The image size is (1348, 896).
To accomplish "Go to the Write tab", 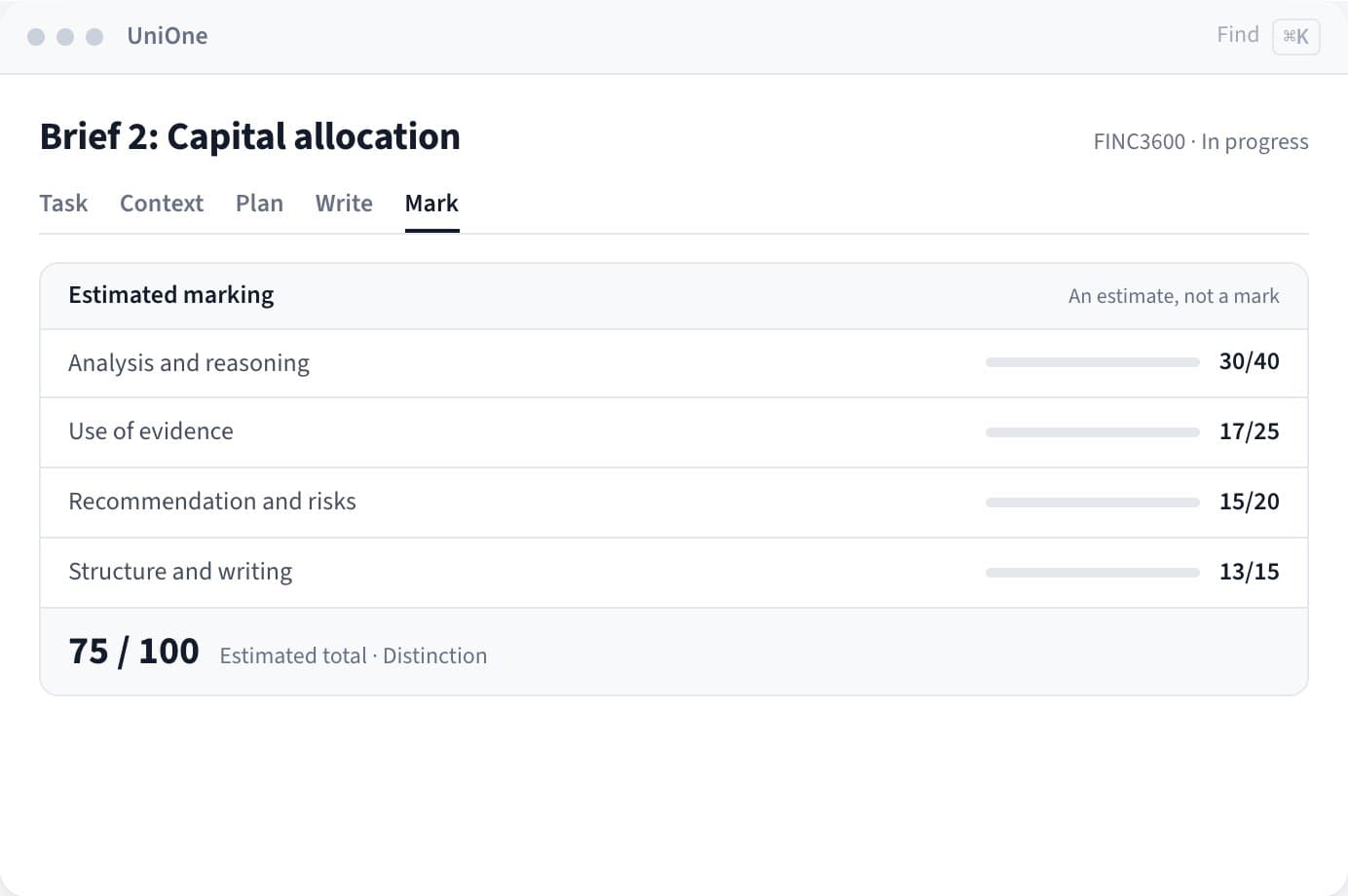I will (344, 204).
